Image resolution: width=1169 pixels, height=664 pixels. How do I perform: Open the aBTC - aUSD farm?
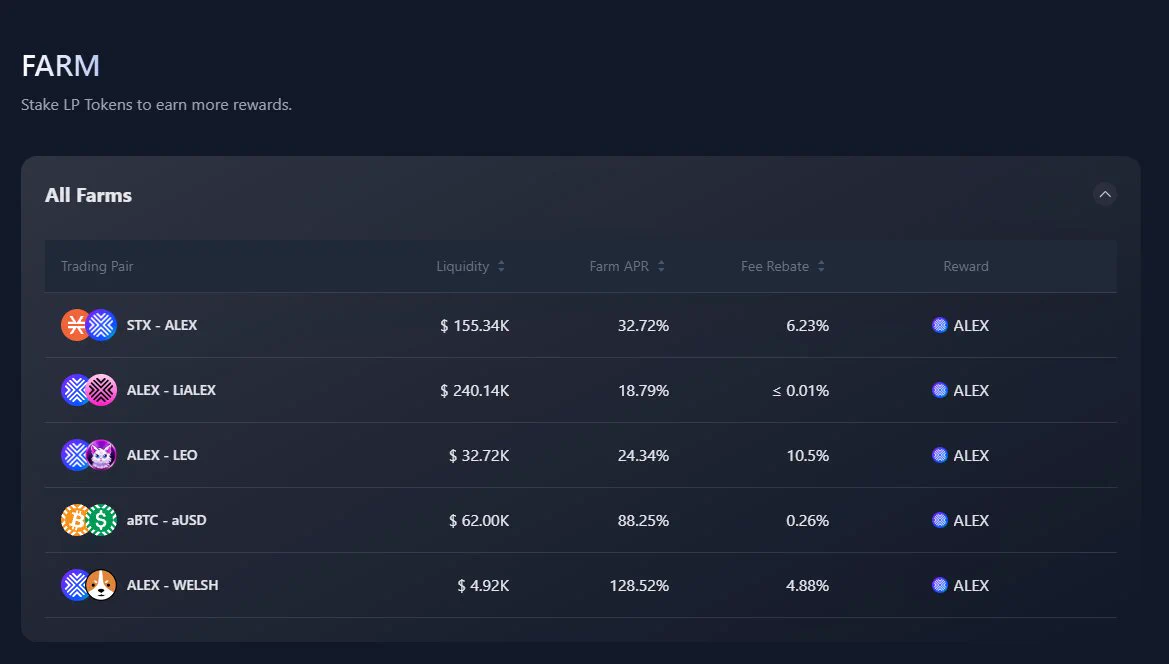(x=581, y=519)
